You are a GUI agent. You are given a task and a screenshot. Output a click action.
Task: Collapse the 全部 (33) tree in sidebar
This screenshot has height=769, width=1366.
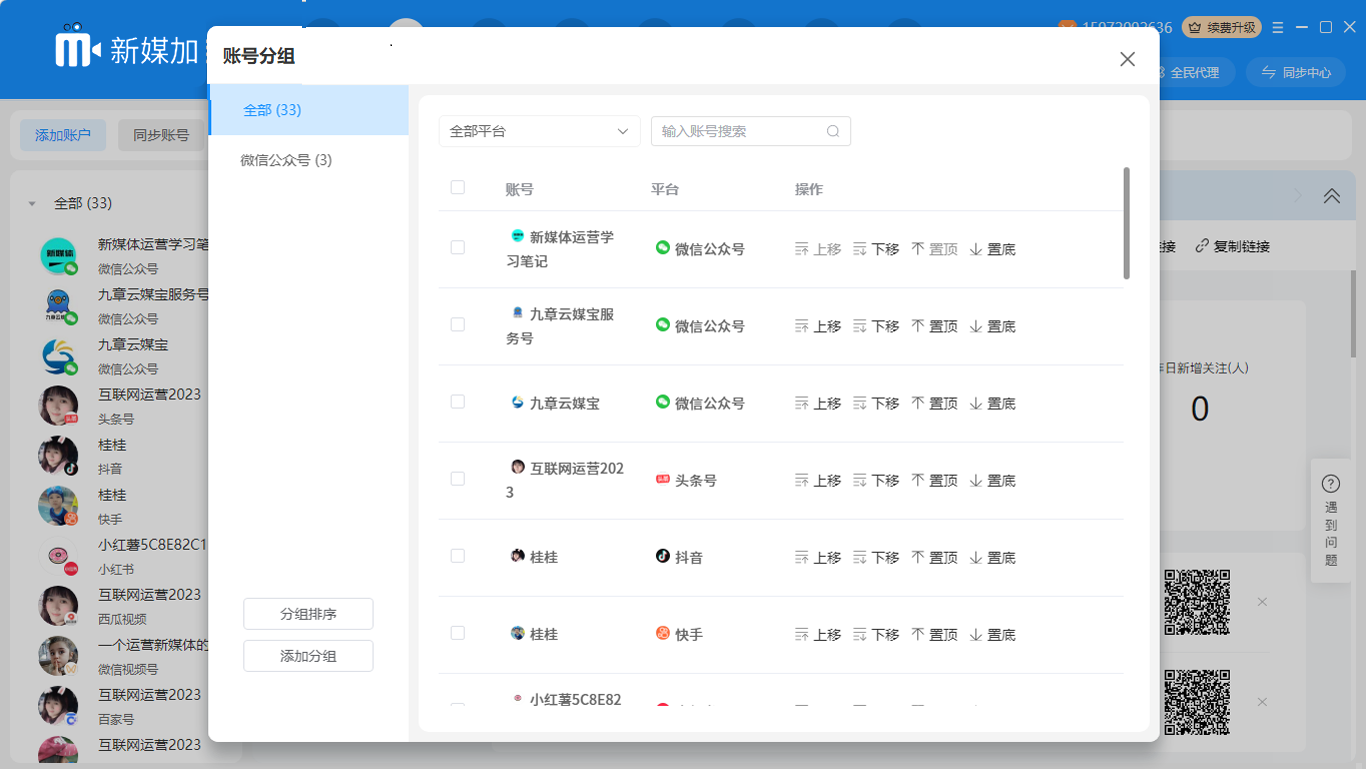coord(32,203)
